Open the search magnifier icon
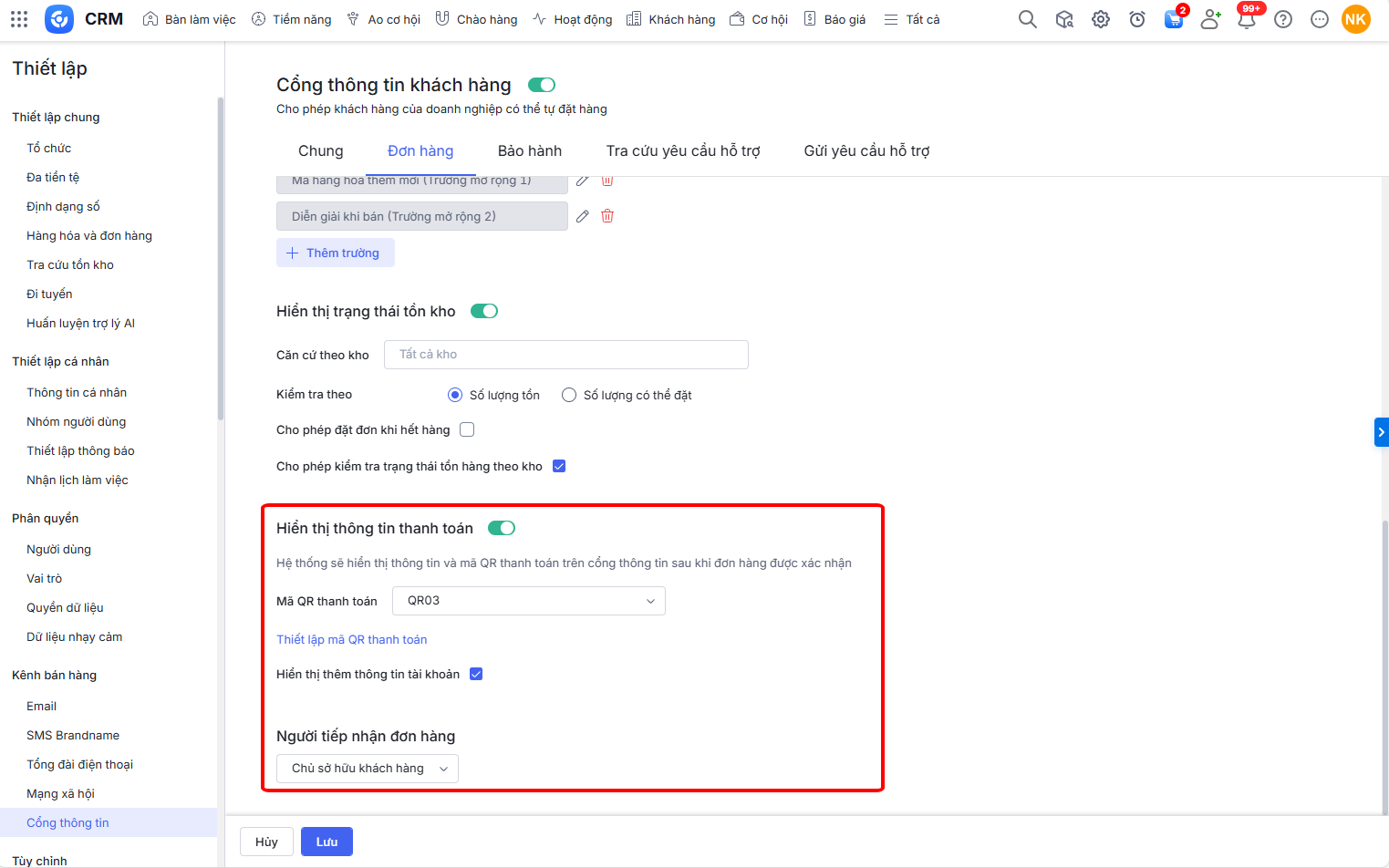This screenshot has height=868, width=1389. (1028, 19)
